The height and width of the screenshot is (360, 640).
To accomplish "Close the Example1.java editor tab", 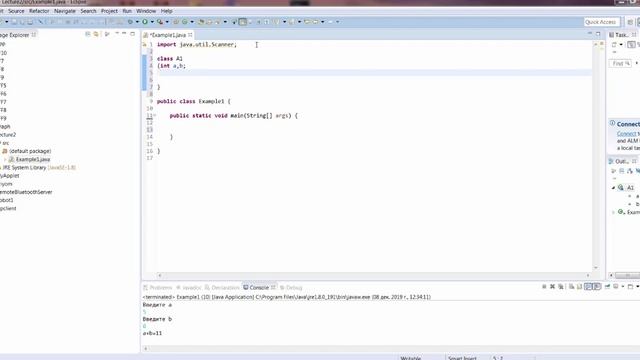I will point(190,35).
